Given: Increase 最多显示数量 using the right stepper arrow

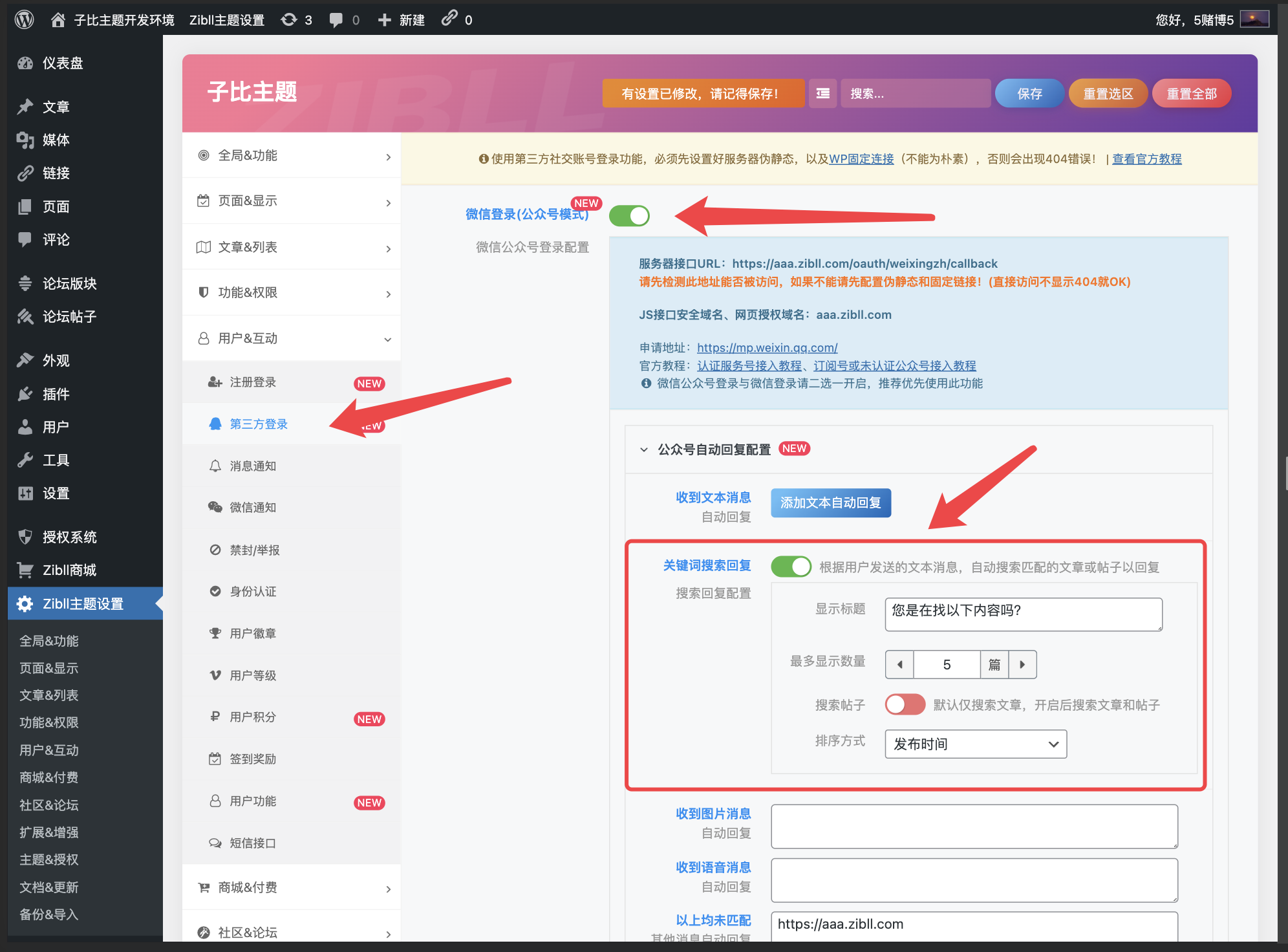Looking at the screenshot, I should tap(1022, 664).
